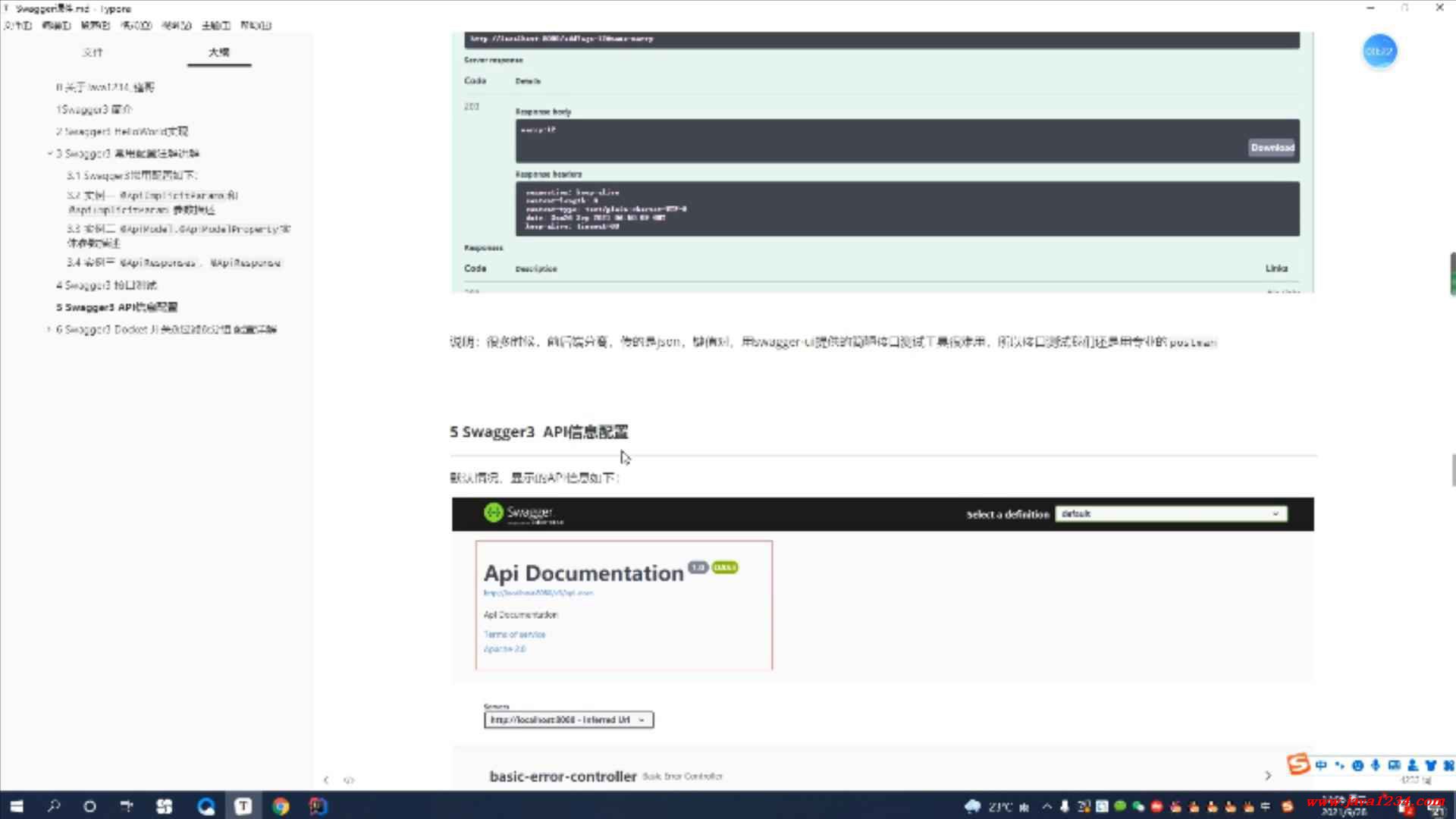Click the weather widget on taskbar
Screen dimensions: 1456x819
(996, 806)
